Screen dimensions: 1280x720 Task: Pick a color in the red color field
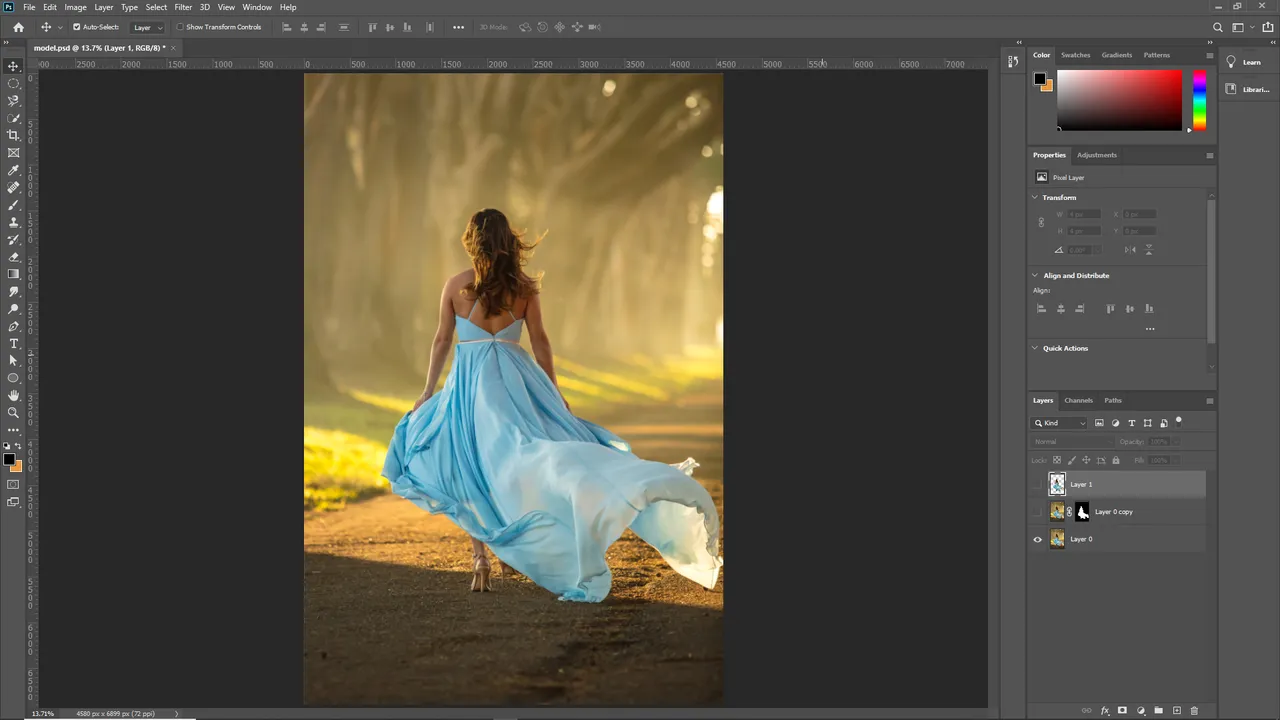click(x=1119, y=100)
